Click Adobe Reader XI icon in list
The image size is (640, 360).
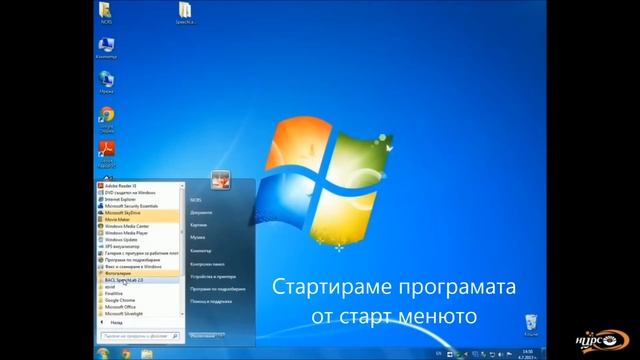tap(100, 186)
